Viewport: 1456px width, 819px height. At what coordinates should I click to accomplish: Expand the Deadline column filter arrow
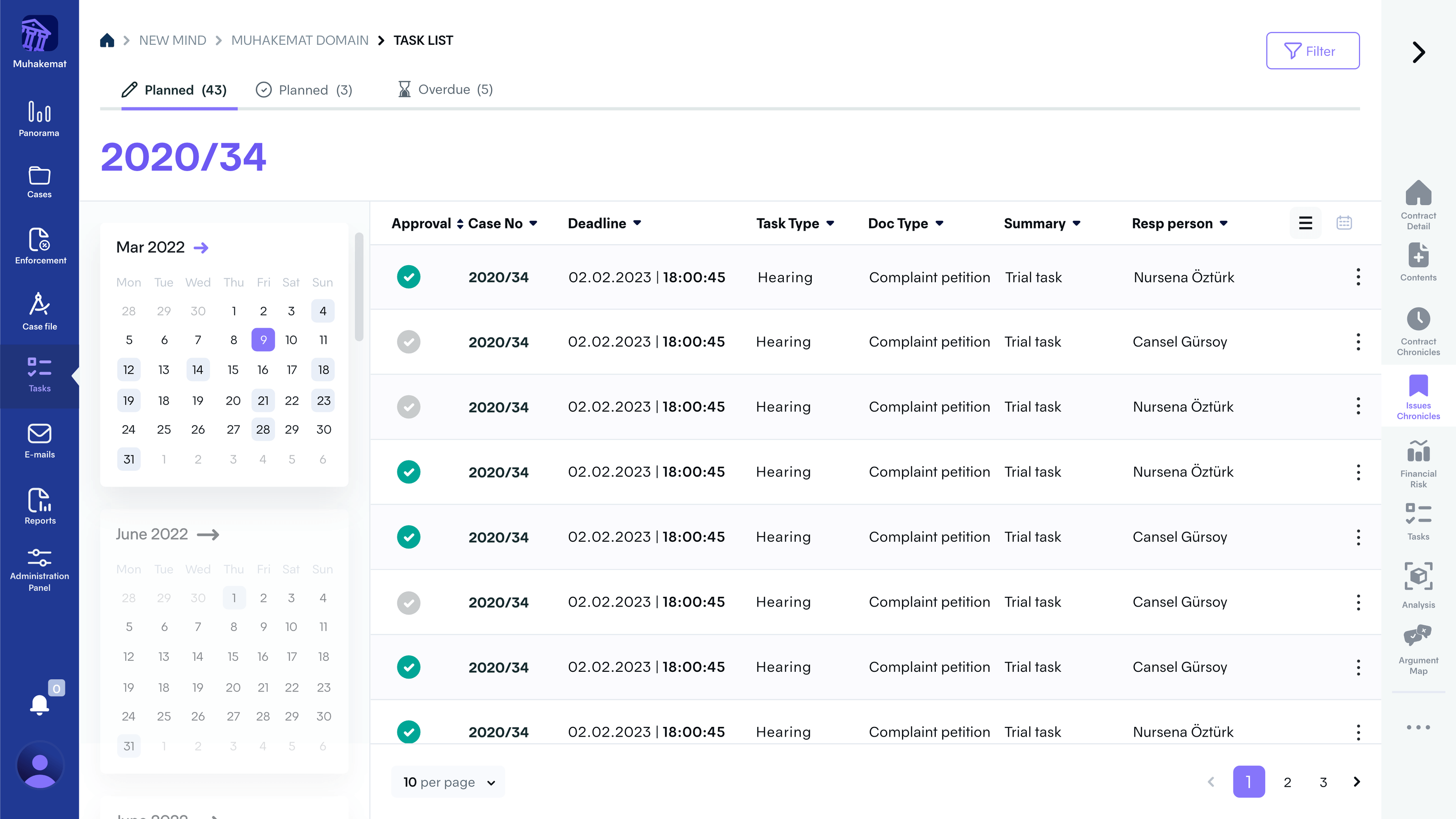pyautogui.click(x=637, y=223)
